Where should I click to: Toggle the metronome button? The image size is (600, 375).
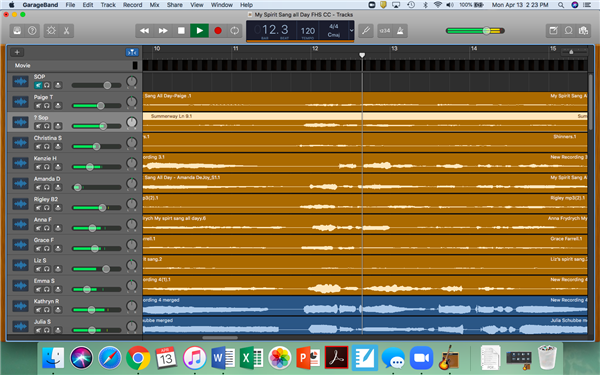[400, 31]
